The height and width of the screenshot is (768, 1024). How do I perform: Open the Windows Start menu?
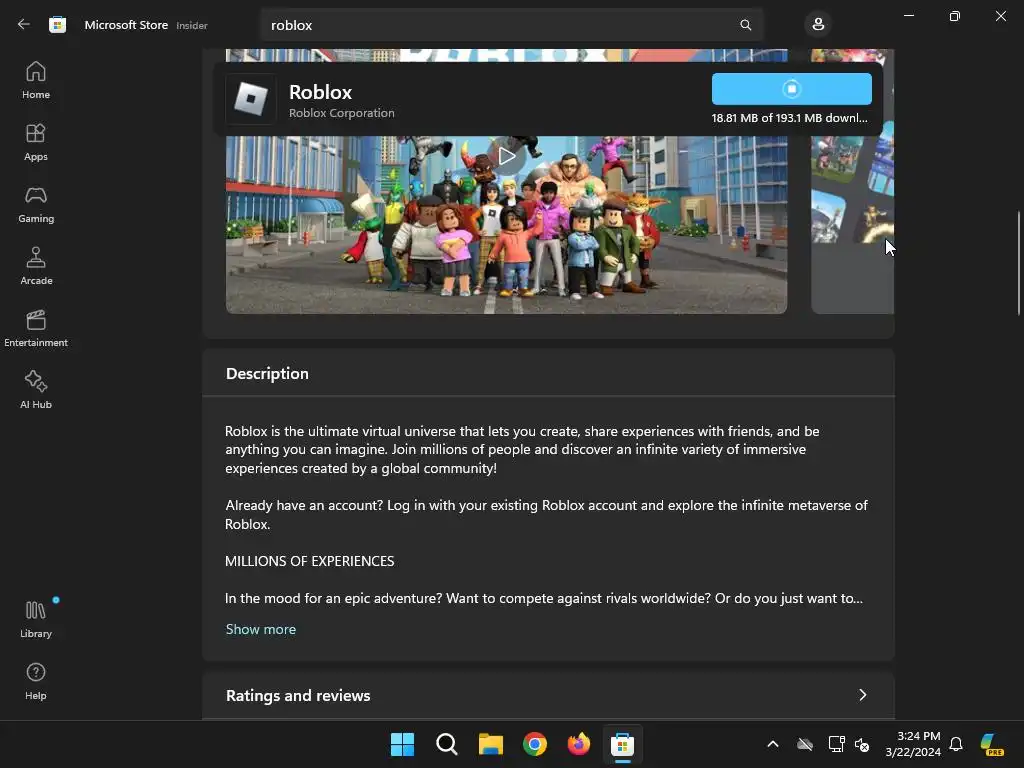pyautogui.click(x=402, y=744)
